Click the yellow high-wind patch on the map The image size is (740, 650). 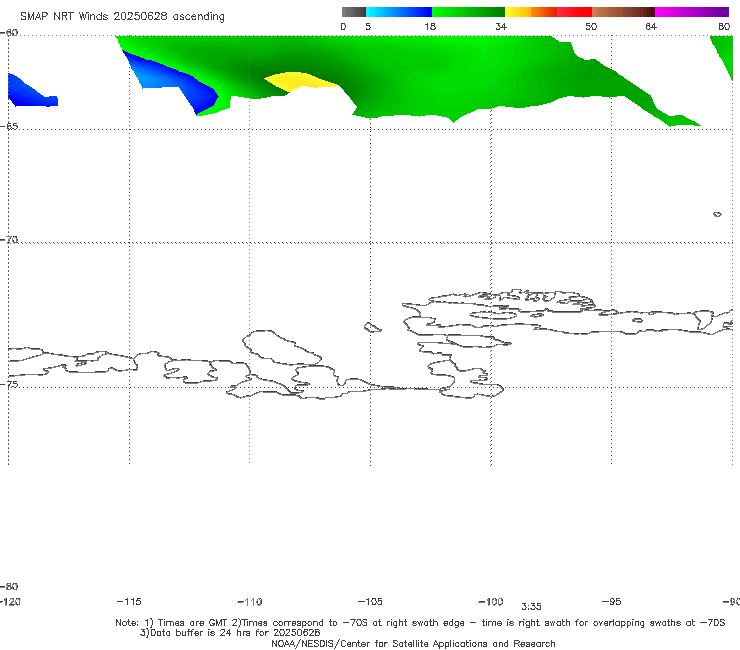[x=300, y=80]
